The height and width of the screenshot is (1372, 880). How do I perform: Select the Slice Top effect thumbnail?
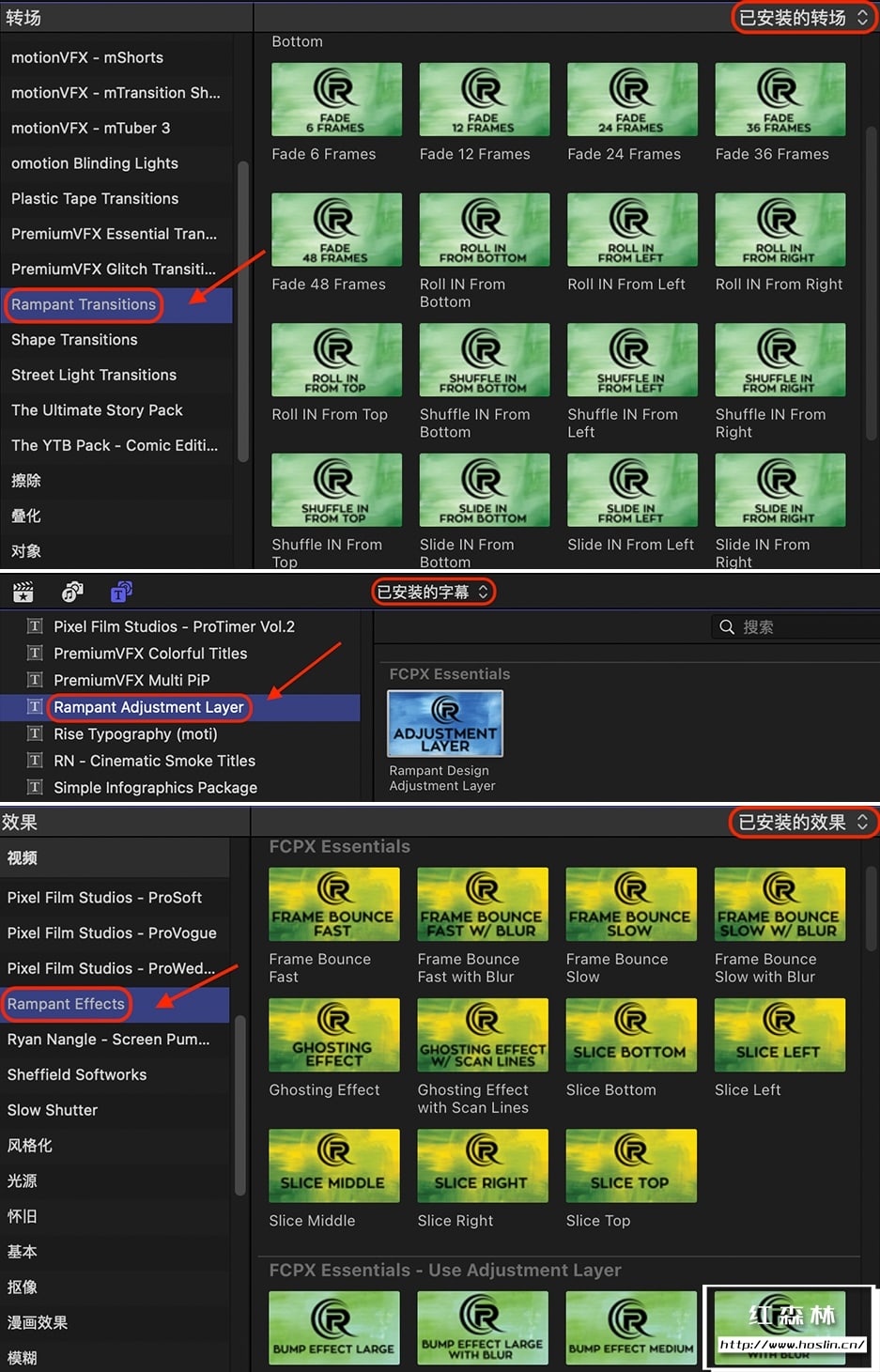point(631,1165)
